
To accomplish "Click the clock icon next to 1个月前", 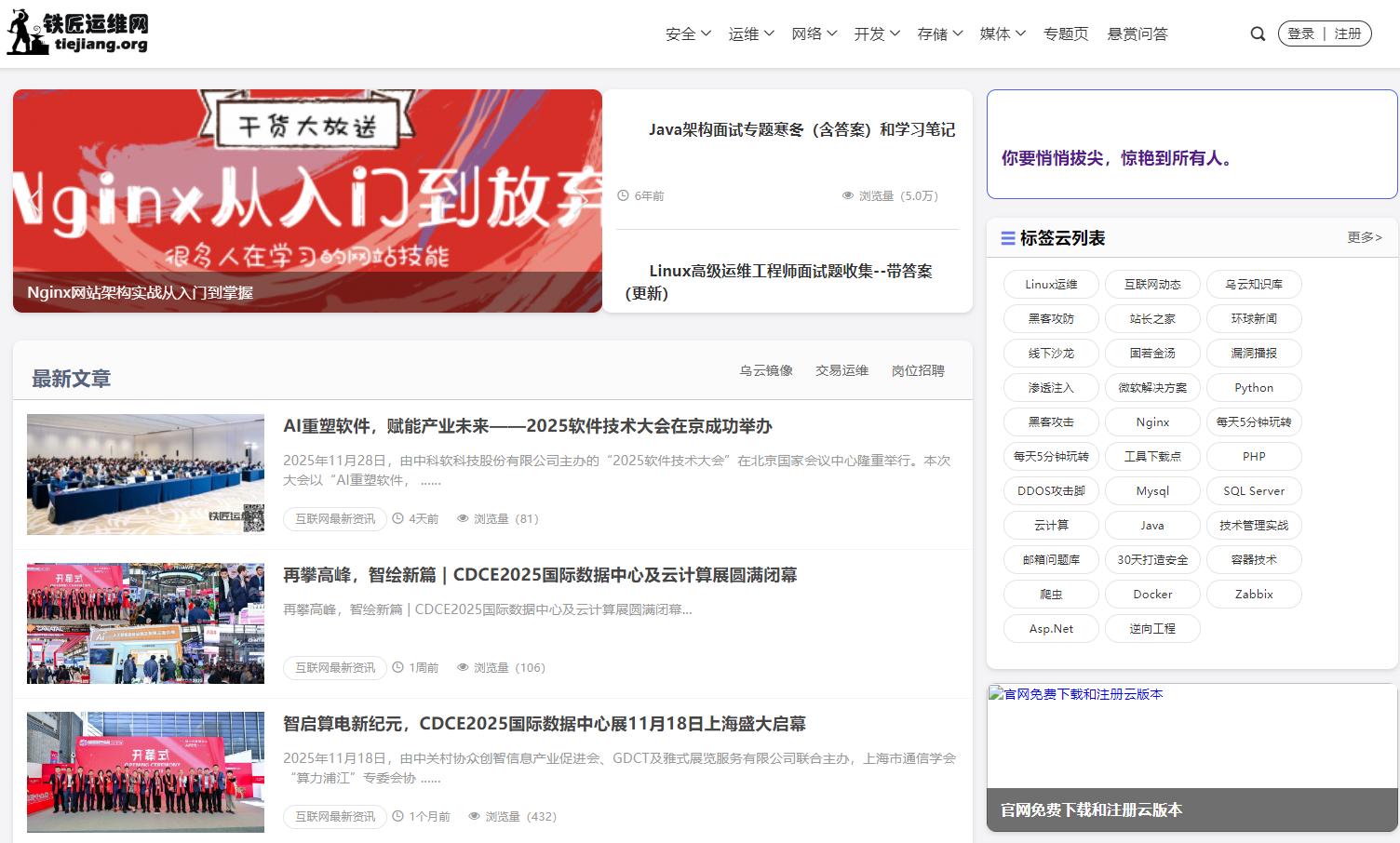I will click(397, 816).
